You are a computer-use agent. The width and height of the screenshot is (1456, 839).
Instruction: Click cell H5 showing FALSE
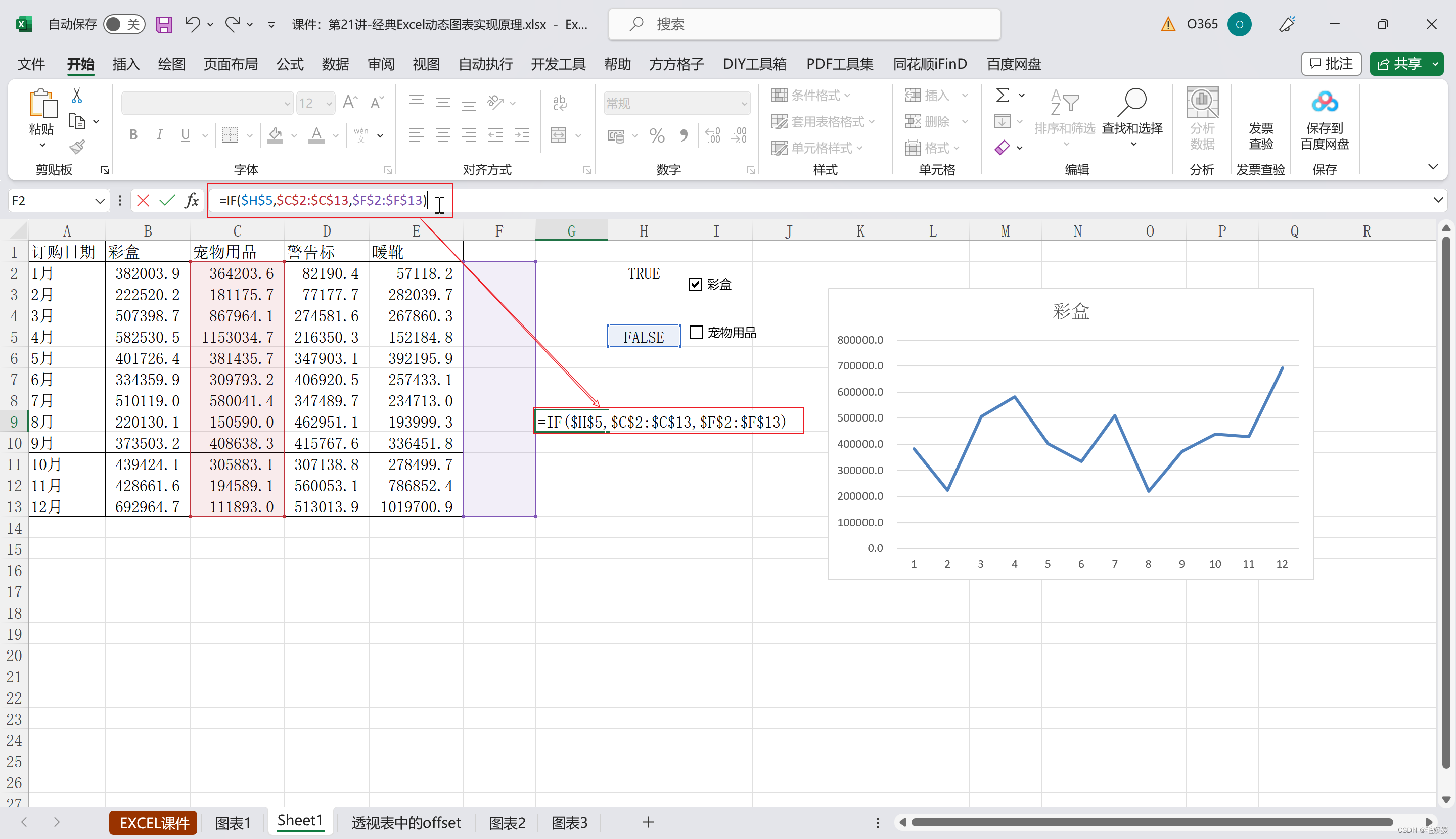644,337
